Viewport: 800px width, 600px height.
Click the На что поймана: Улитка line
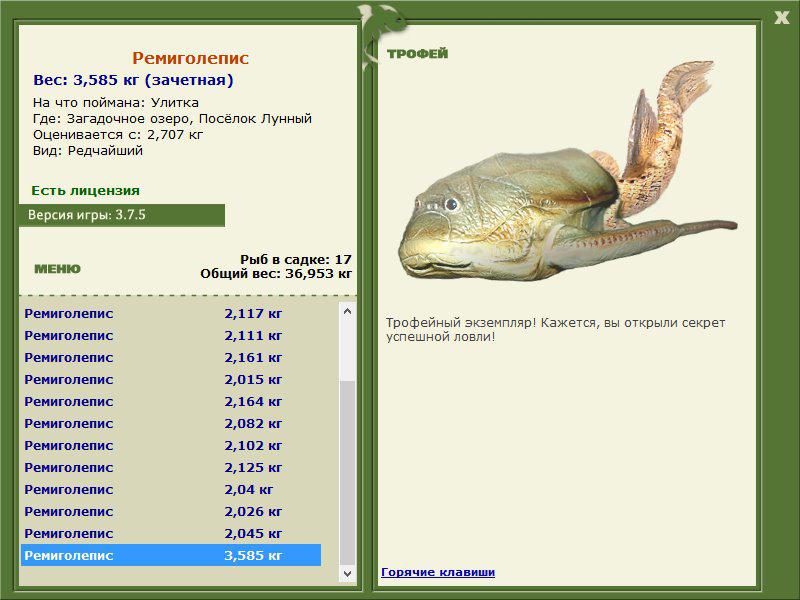coord(116,103)
